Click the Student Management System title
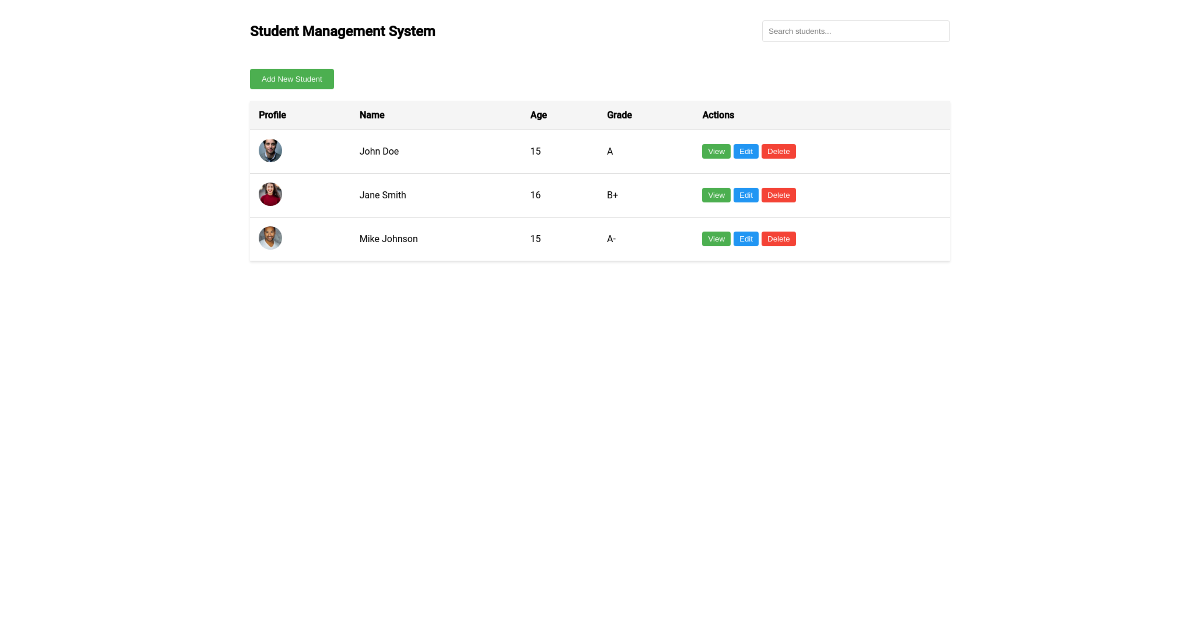The height and width of the screenshot is (630, 1200). (x=342, y=31)
